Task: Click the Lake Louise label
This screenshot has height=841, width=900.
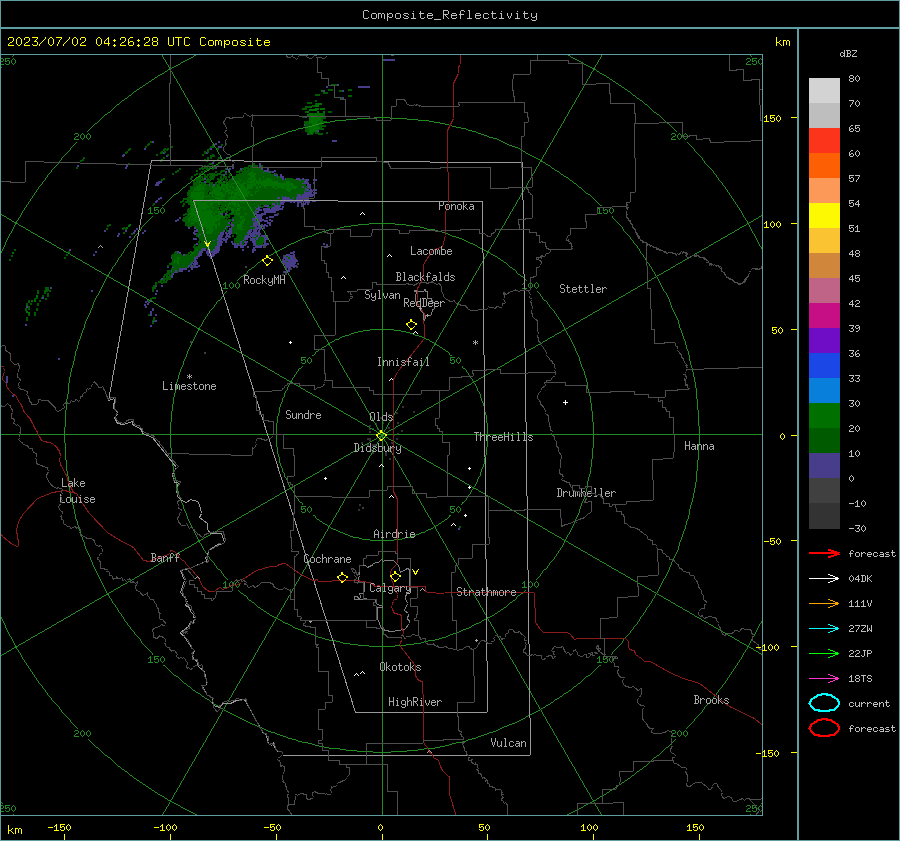Action: [77, 491]
